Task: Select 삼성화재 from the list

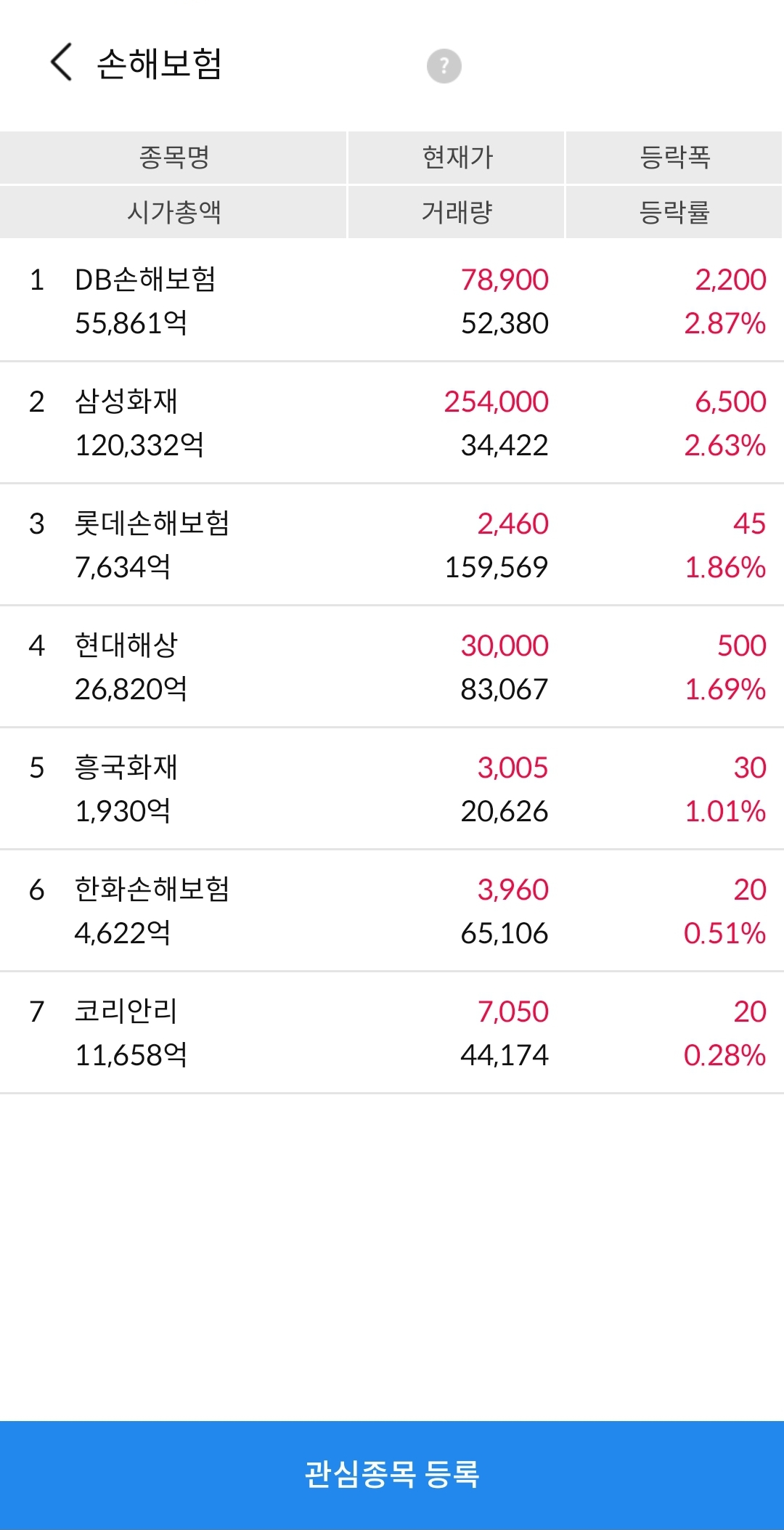Action: [x=392, y=423]
